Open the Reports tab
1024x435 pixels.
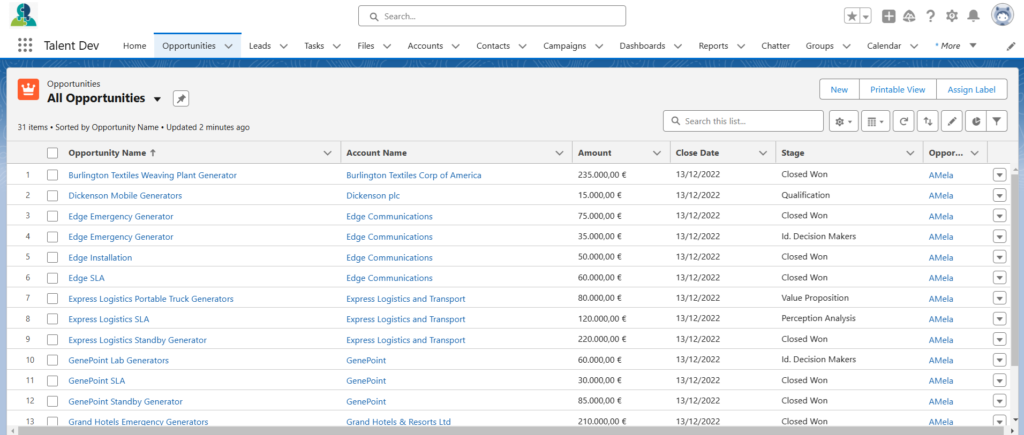coord(713,46)
